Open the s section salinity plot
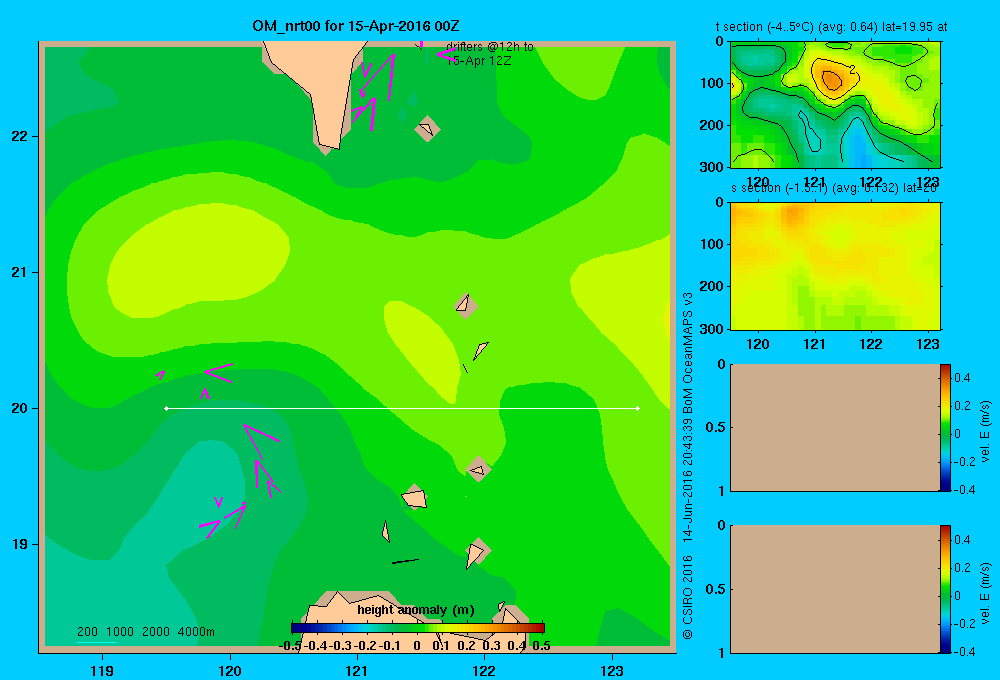 click(835, 265)
